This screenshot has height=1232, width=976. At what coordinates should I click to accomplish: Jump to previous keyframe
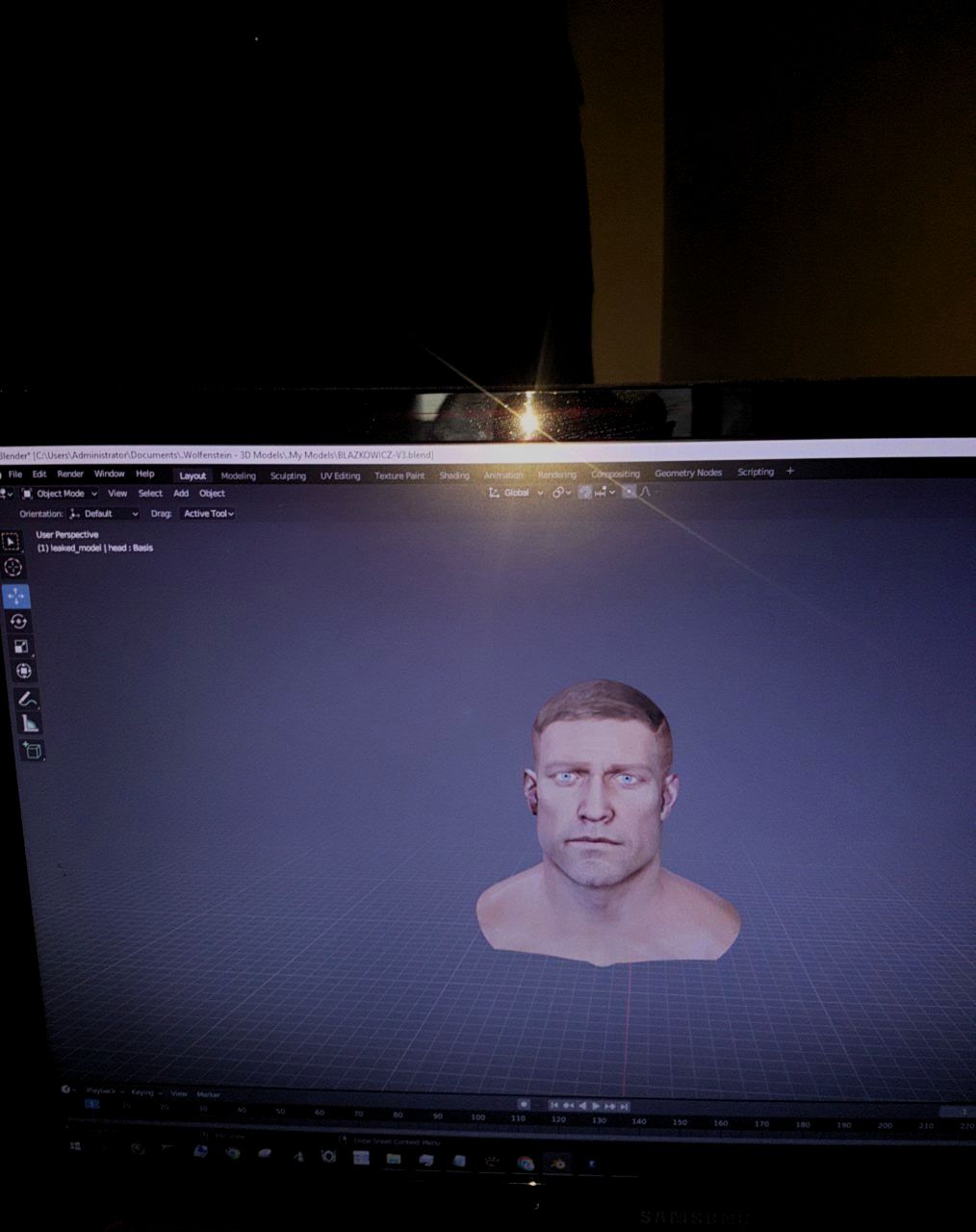pos(568,1105)
